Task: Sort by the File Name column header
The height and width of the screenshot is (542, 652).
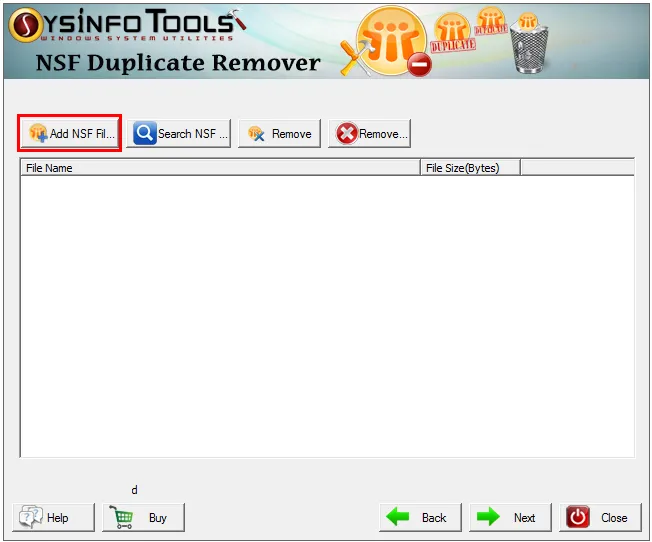Action: (220, 168)
